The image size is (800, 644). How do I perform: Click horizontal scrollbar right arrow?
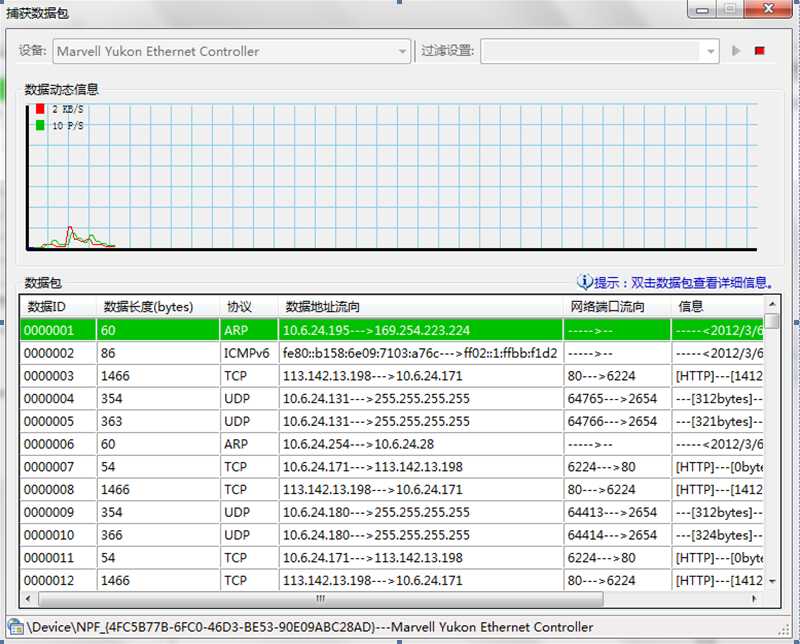coord(755,599)
